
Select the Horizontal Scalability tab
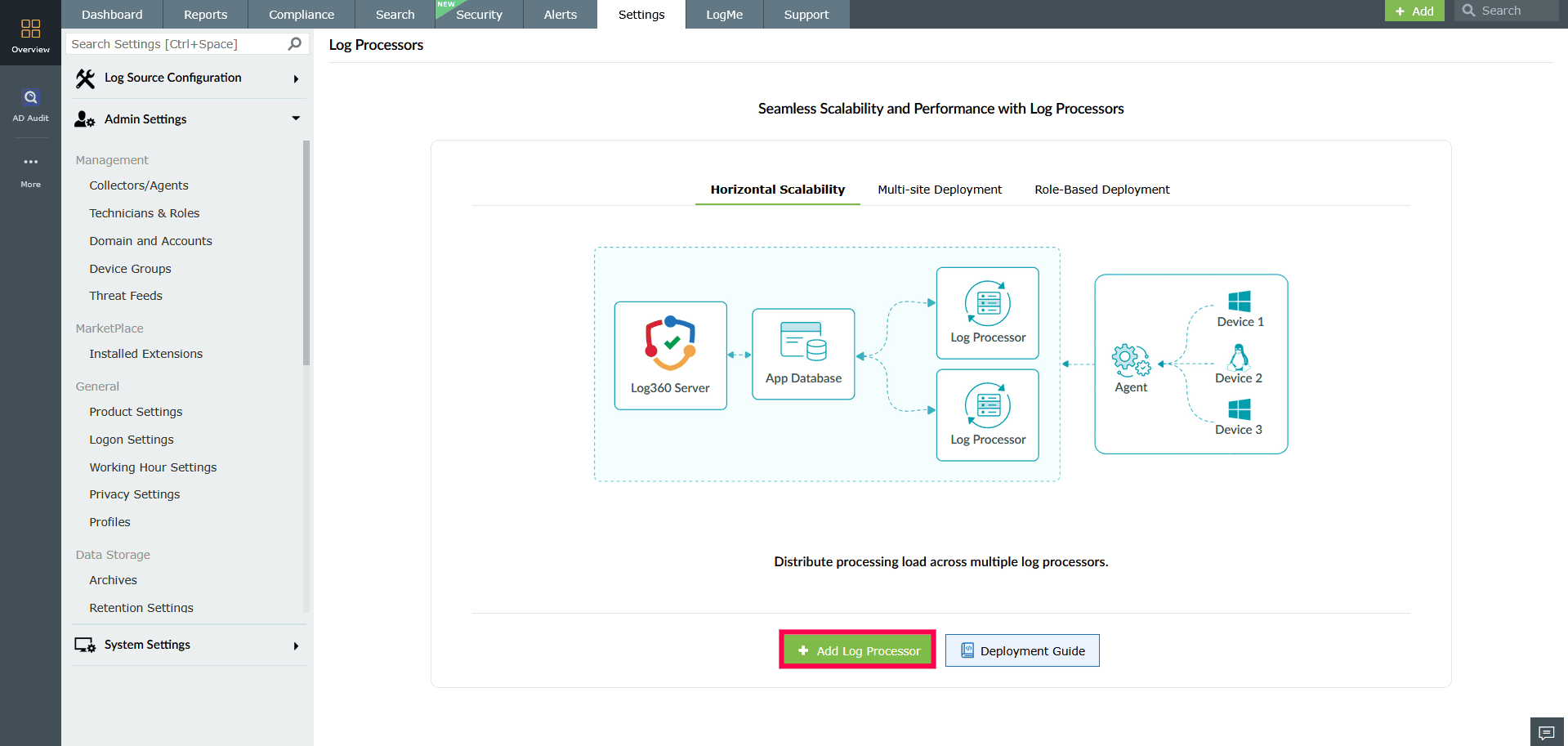778,190
